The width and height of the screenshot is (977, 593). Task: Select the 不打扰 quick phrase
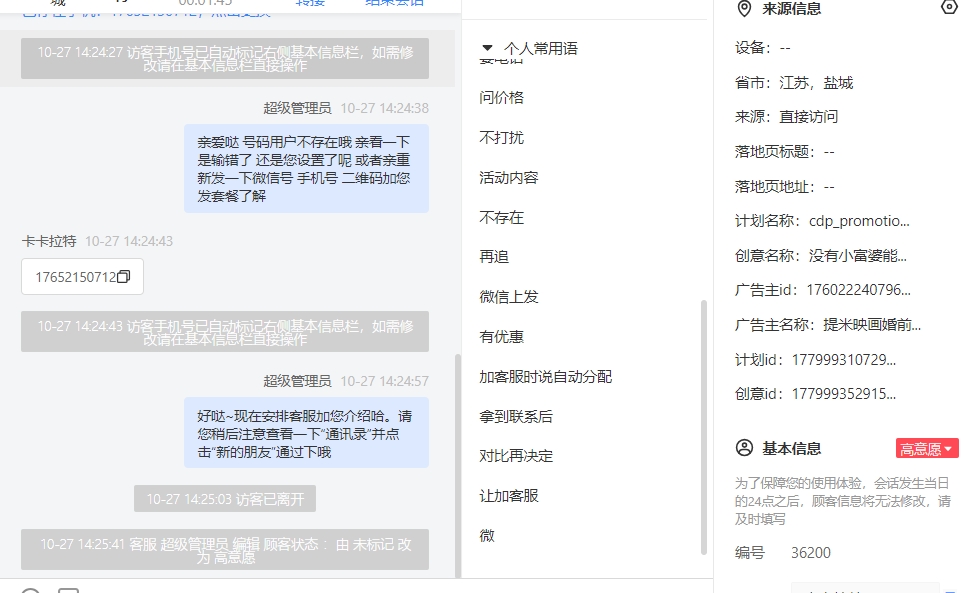pos(502,138)
